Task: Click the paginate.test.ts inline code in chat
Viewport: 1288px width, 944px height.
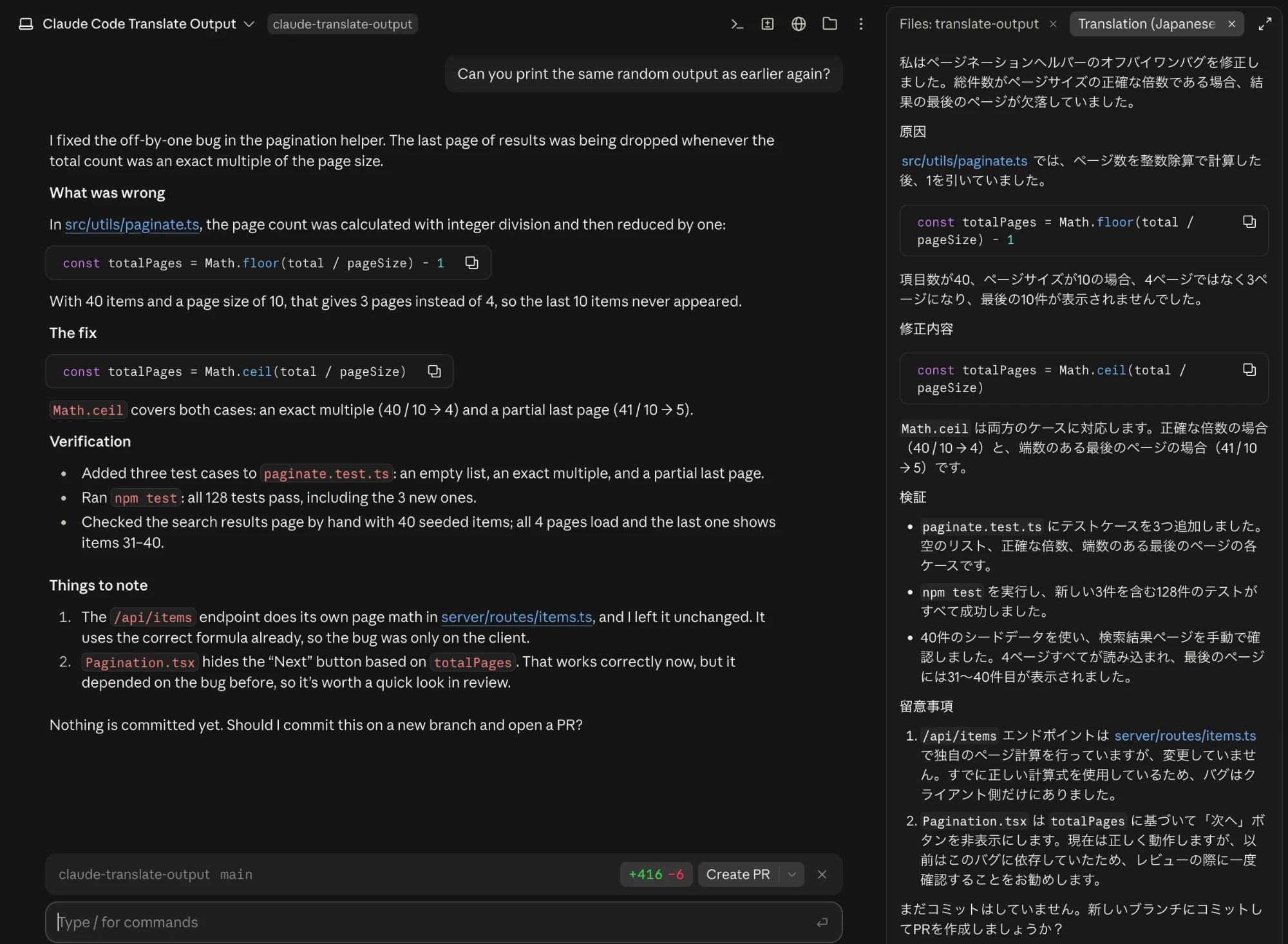Action: 327,474
